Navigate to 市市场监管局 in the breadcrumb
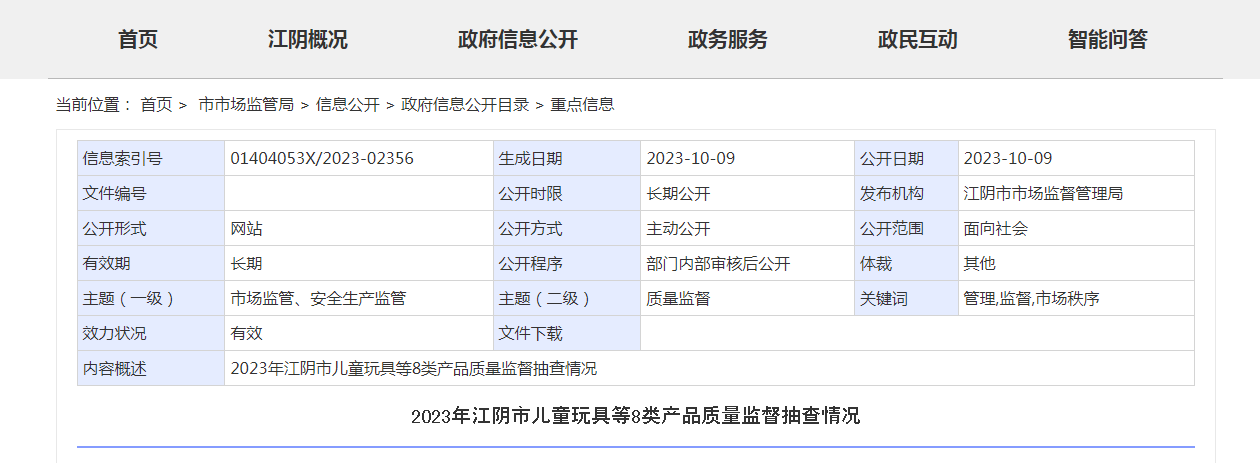 (246, 104)
